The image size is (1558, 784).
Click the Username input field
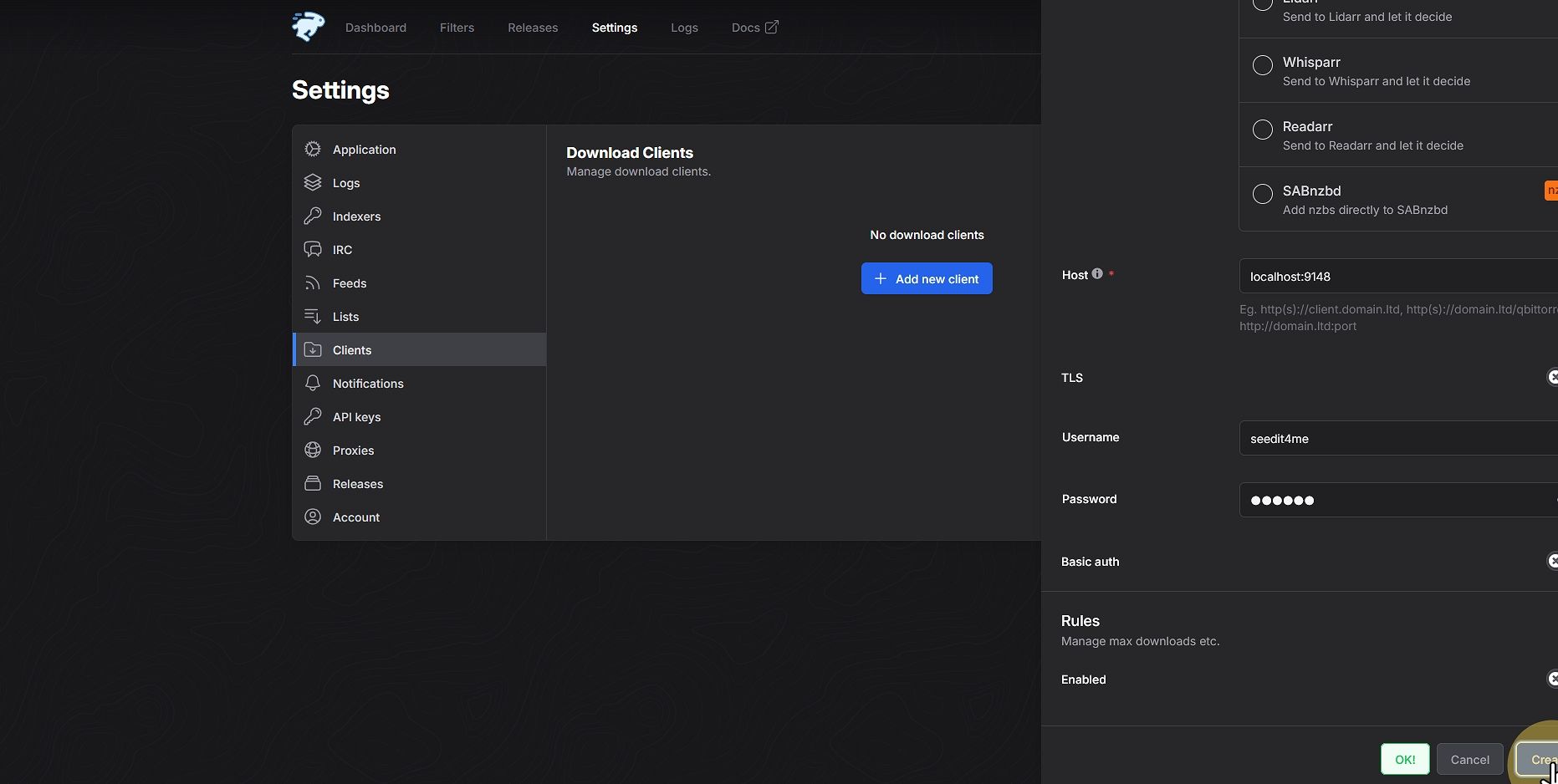(x=1398, y=438)
